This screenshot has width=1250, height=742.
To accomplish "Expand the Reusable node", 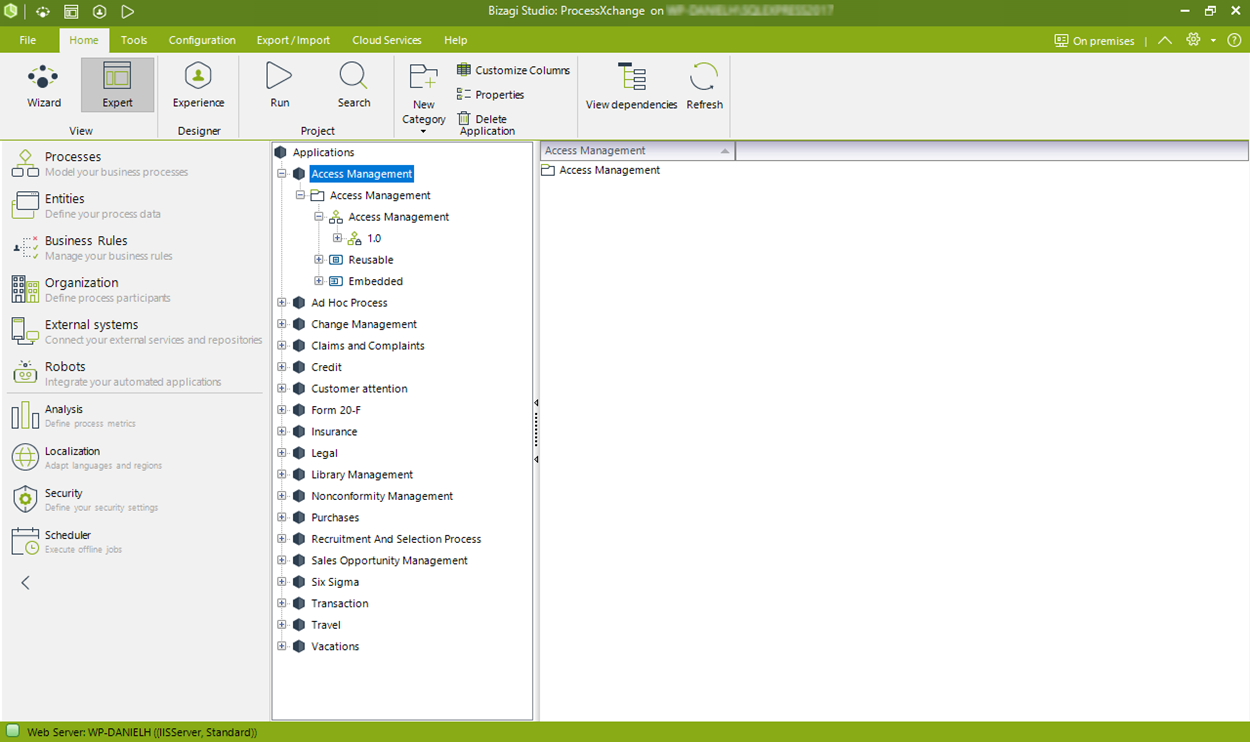I will coord(319,259).
